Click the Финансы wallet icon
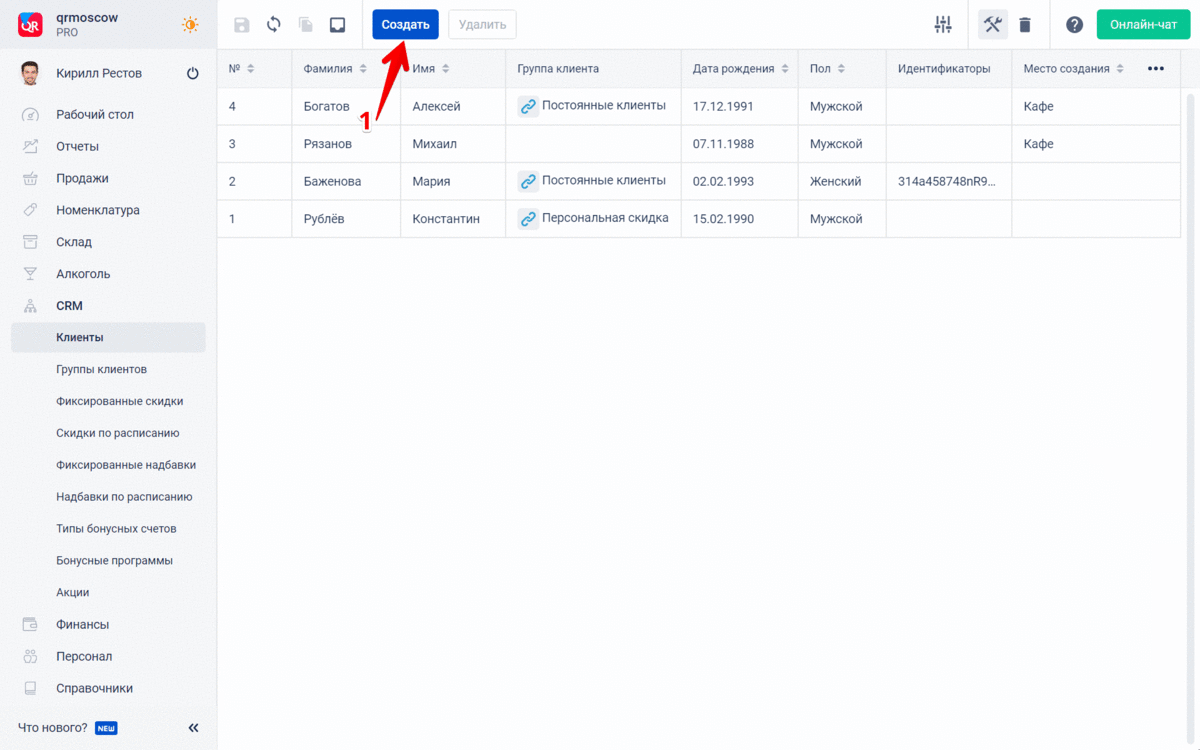 [x=31, y=624]
